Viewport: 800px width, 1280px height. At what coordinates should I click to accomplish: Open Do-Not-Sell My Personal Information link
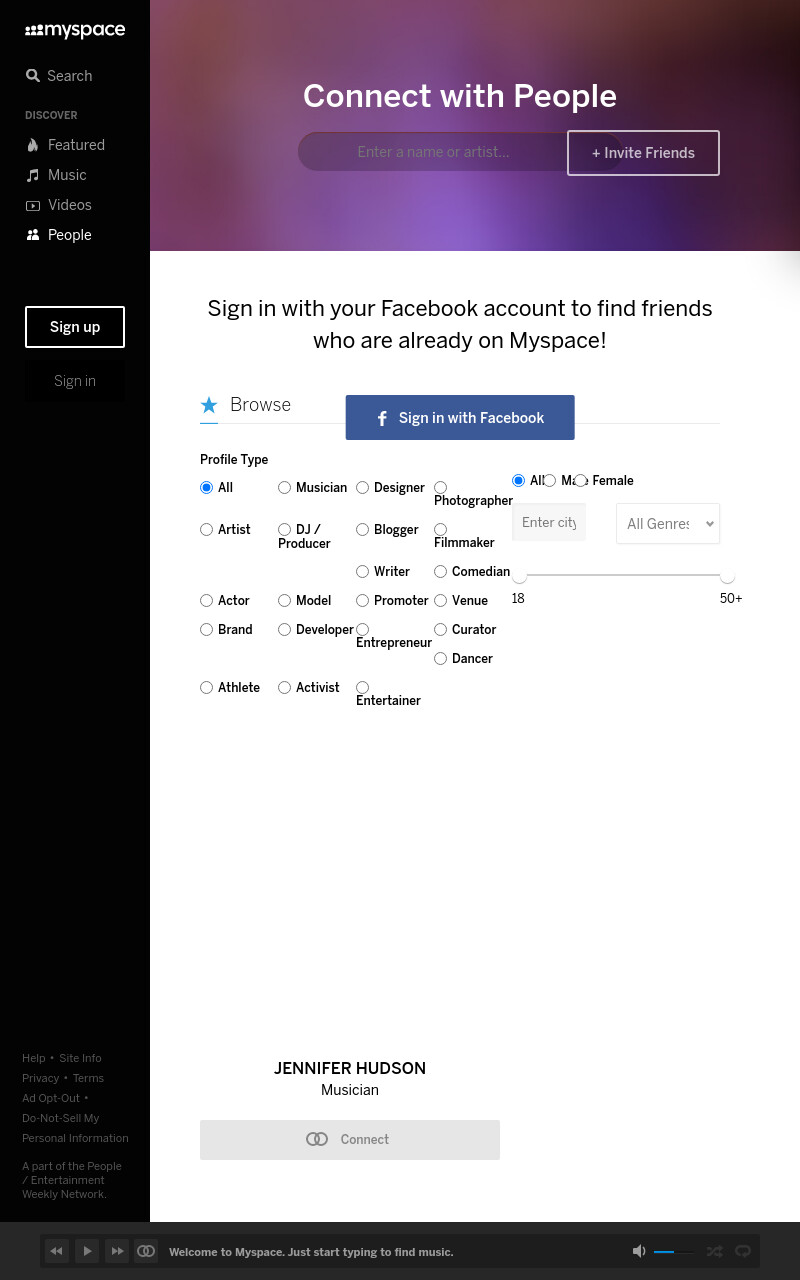(x=75, y=1128)
